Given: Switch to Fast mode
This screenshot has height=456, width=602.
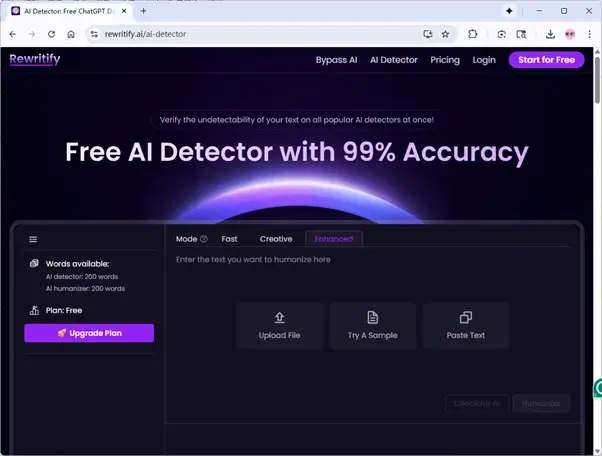Looking at the screenshot, I should (229, 239).
